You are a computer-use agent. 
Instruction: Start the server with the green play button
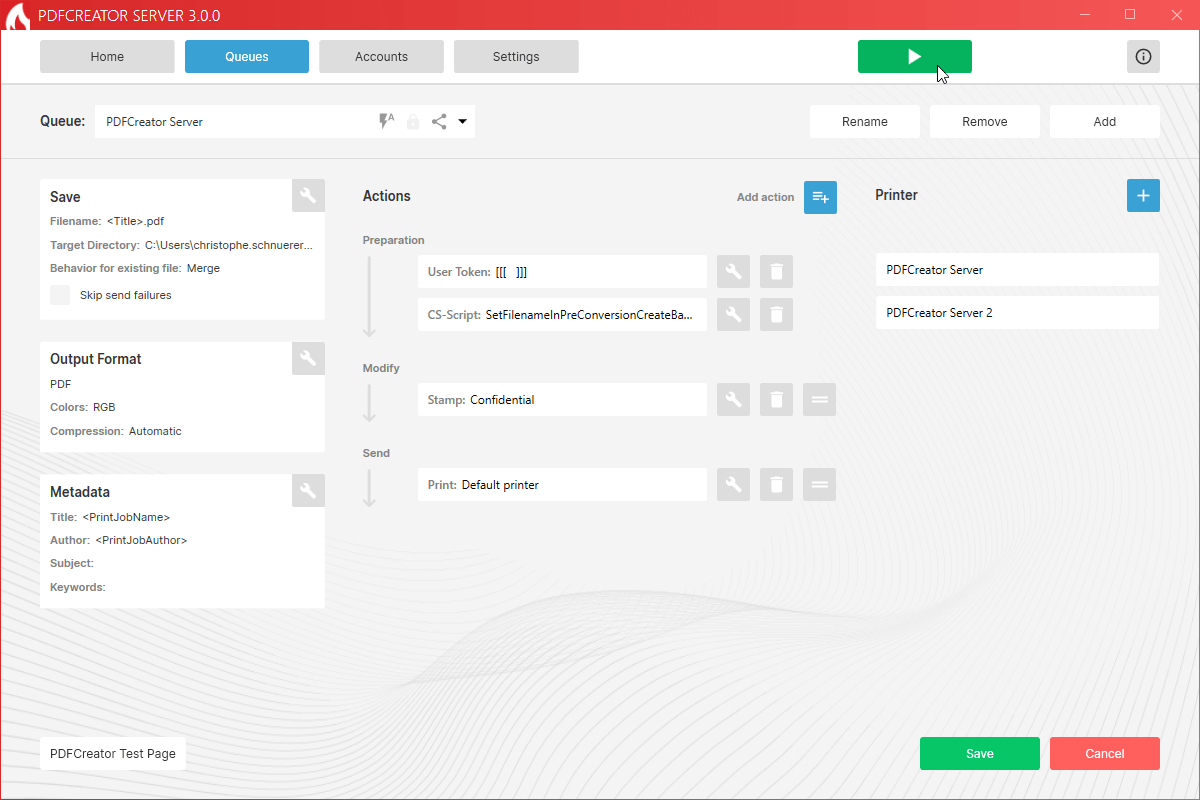[914, 57]
